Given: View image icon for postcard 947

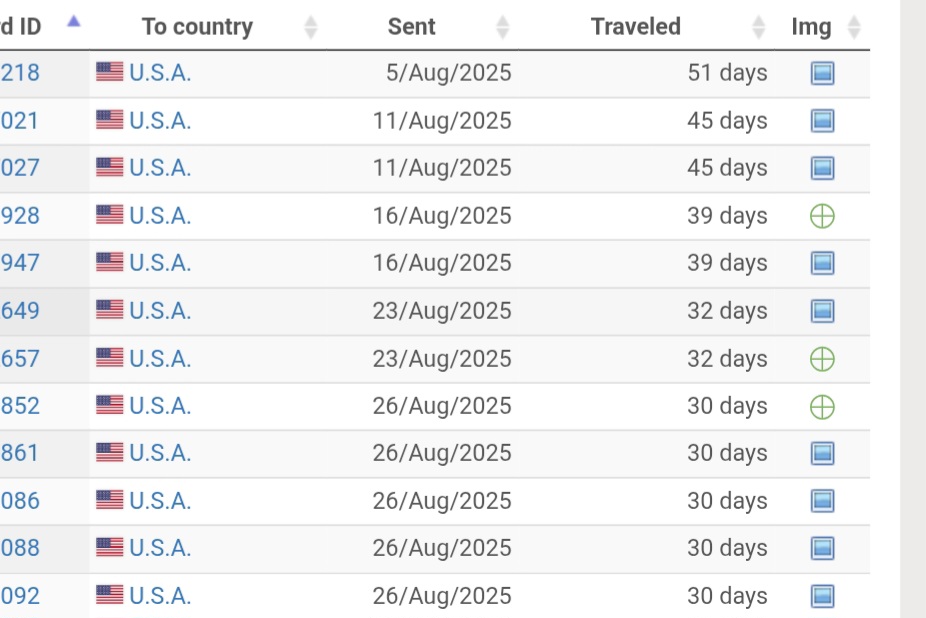Looking at the screenshot, I should click(x=822, y=263).
